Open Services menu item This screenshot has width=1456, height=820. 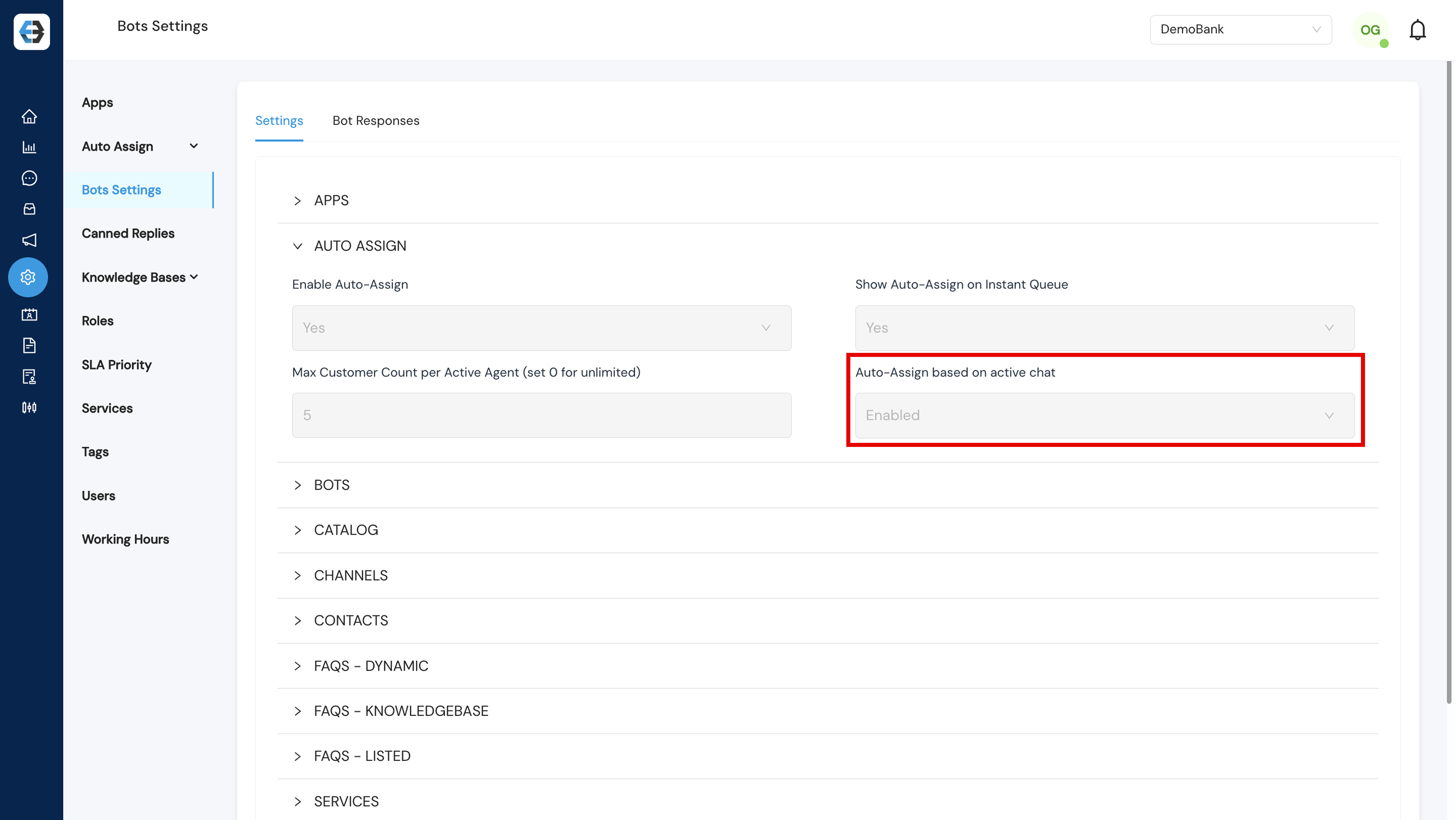(x=107, y=408)
